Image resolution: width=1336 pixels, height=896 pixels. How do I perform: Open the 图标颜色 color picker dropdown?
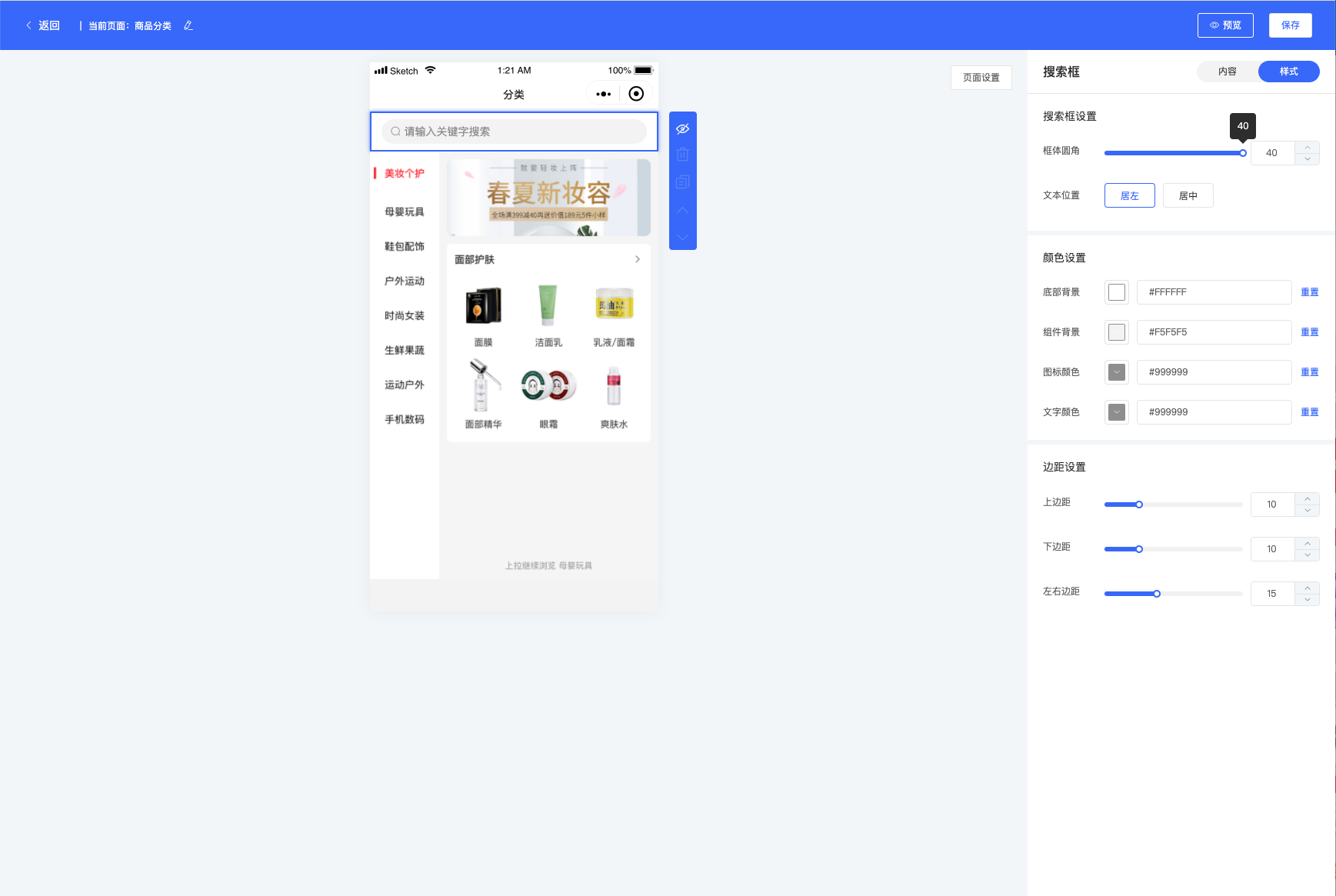tap(1117, 372)
